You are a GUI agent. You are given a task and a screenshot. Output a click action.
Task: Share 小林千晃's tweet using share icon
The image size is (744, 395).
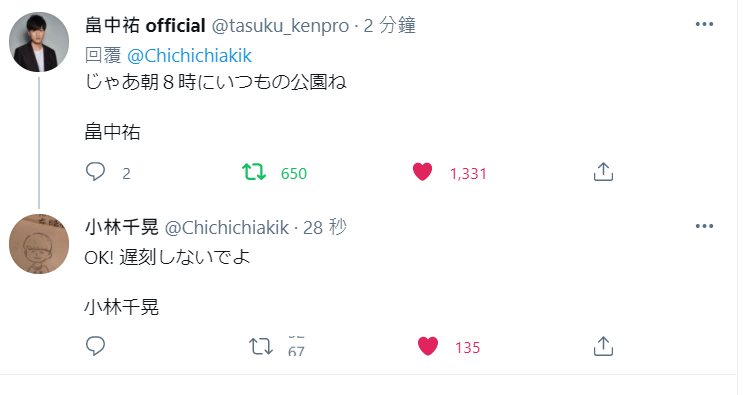coord(603,346)
